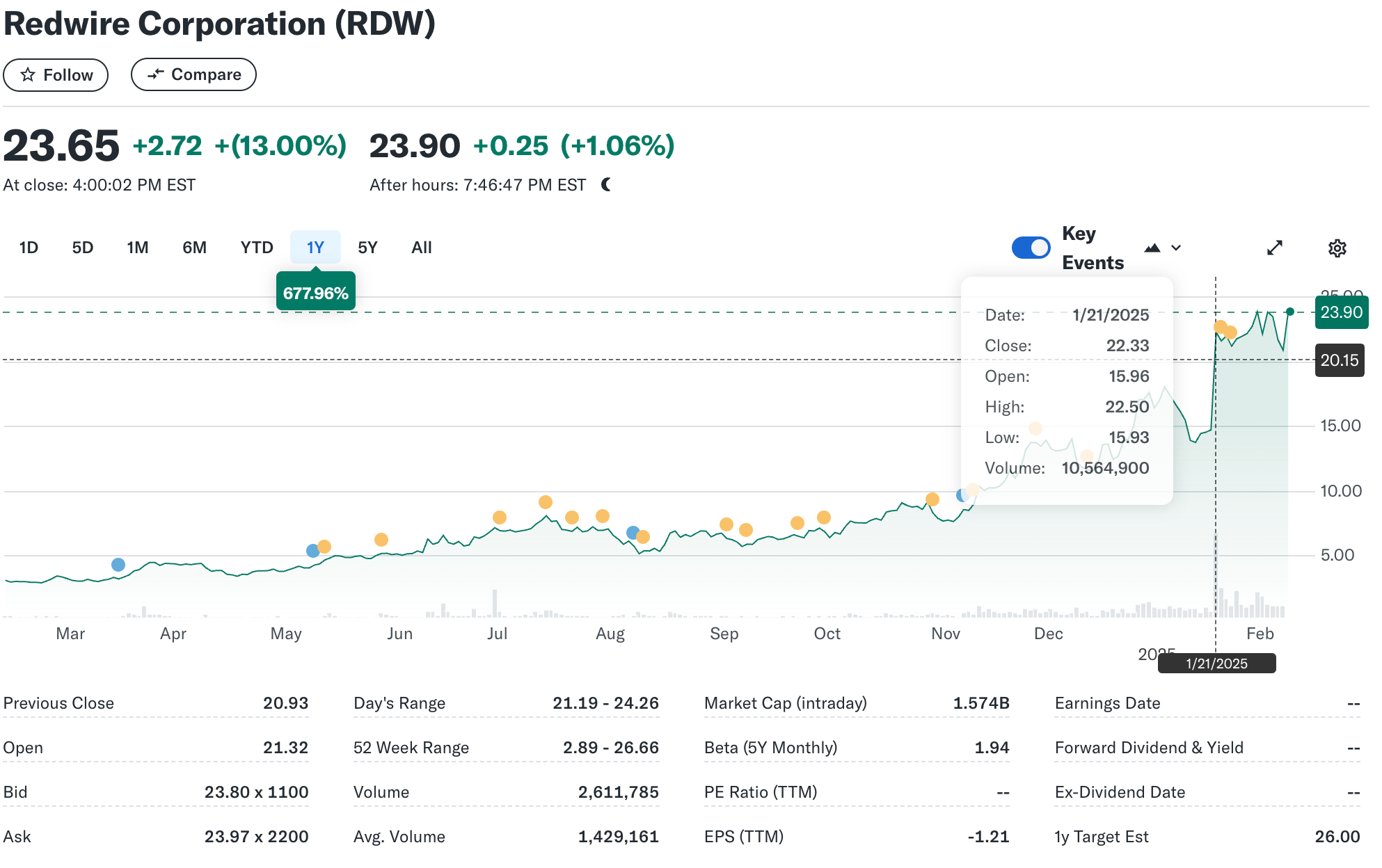The height and width of the screenshot is (868, 1382).
Task: Click the orange event marker above July
Action: click(499, 517)
